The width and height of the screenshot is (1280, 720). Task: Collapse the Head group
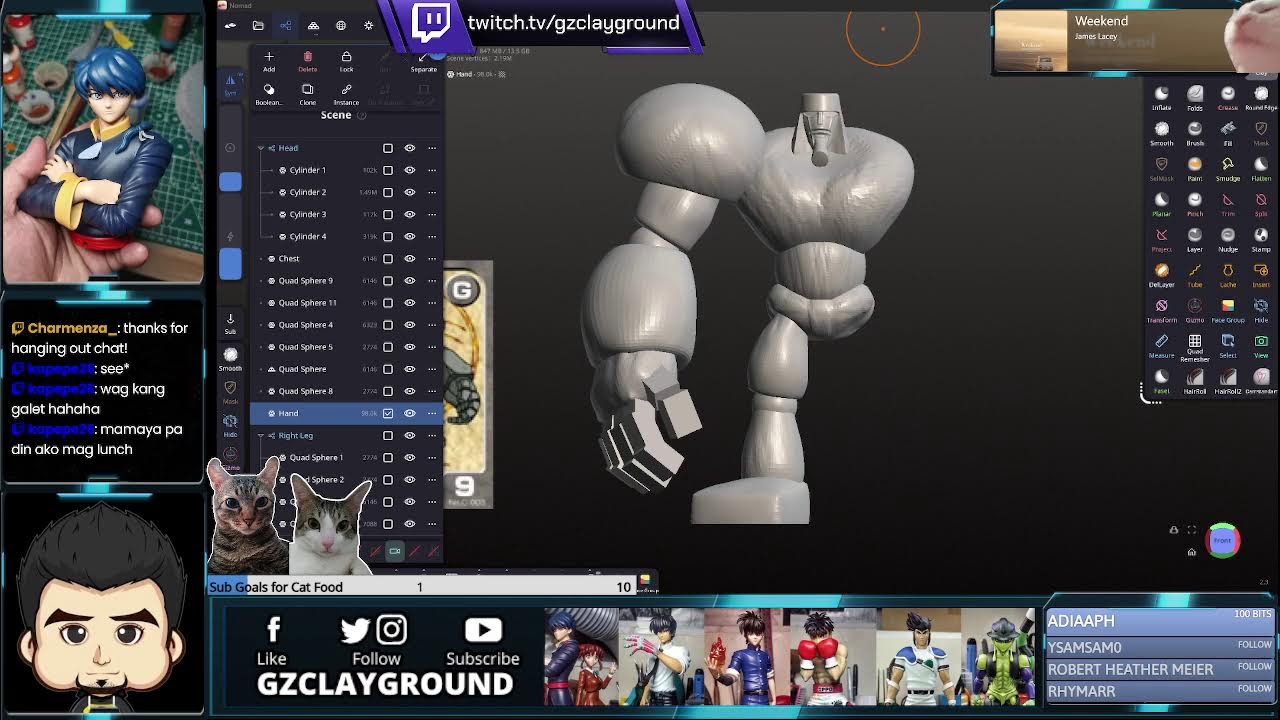[x=261, y=148]
